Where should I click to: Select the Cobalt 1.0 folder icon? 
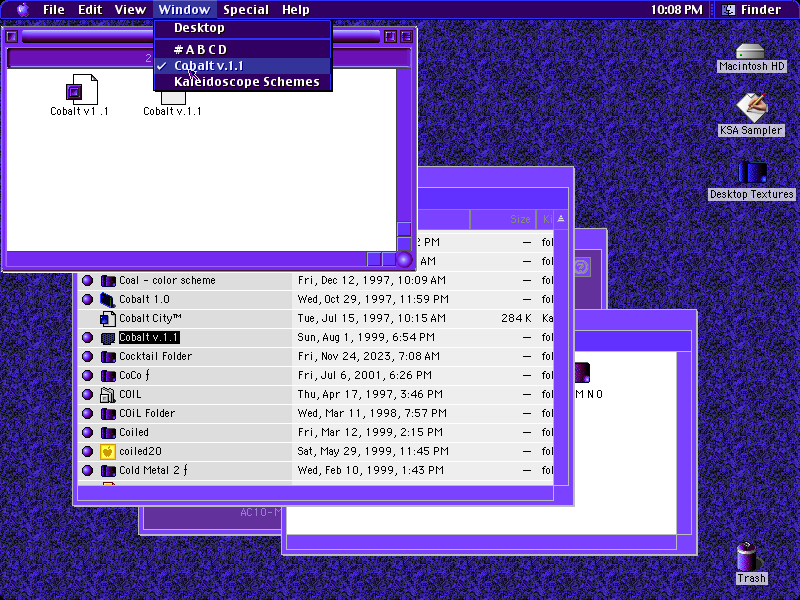coord(108,299)
